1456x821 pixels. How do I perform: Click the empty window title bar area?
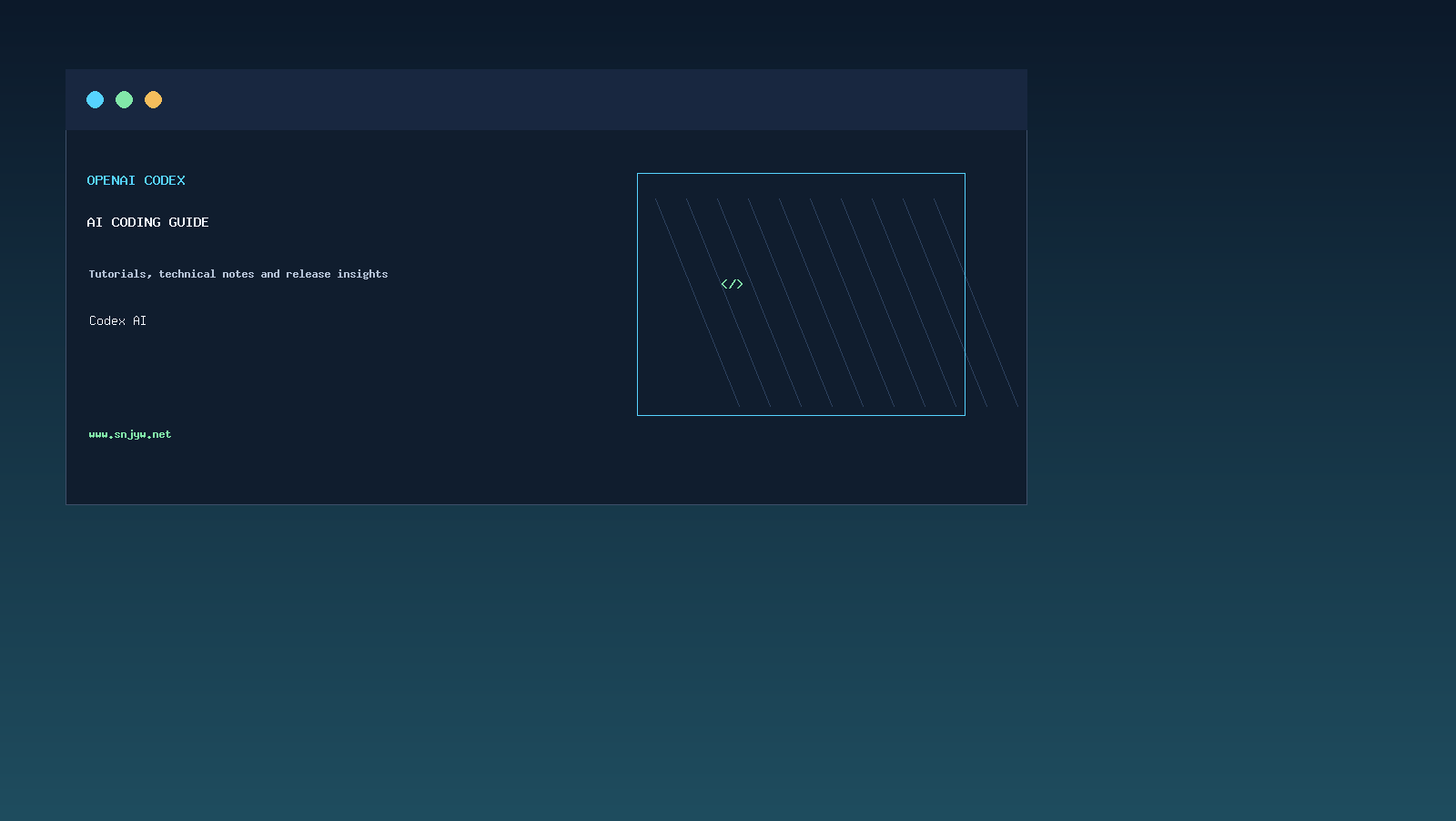point(591,99)
